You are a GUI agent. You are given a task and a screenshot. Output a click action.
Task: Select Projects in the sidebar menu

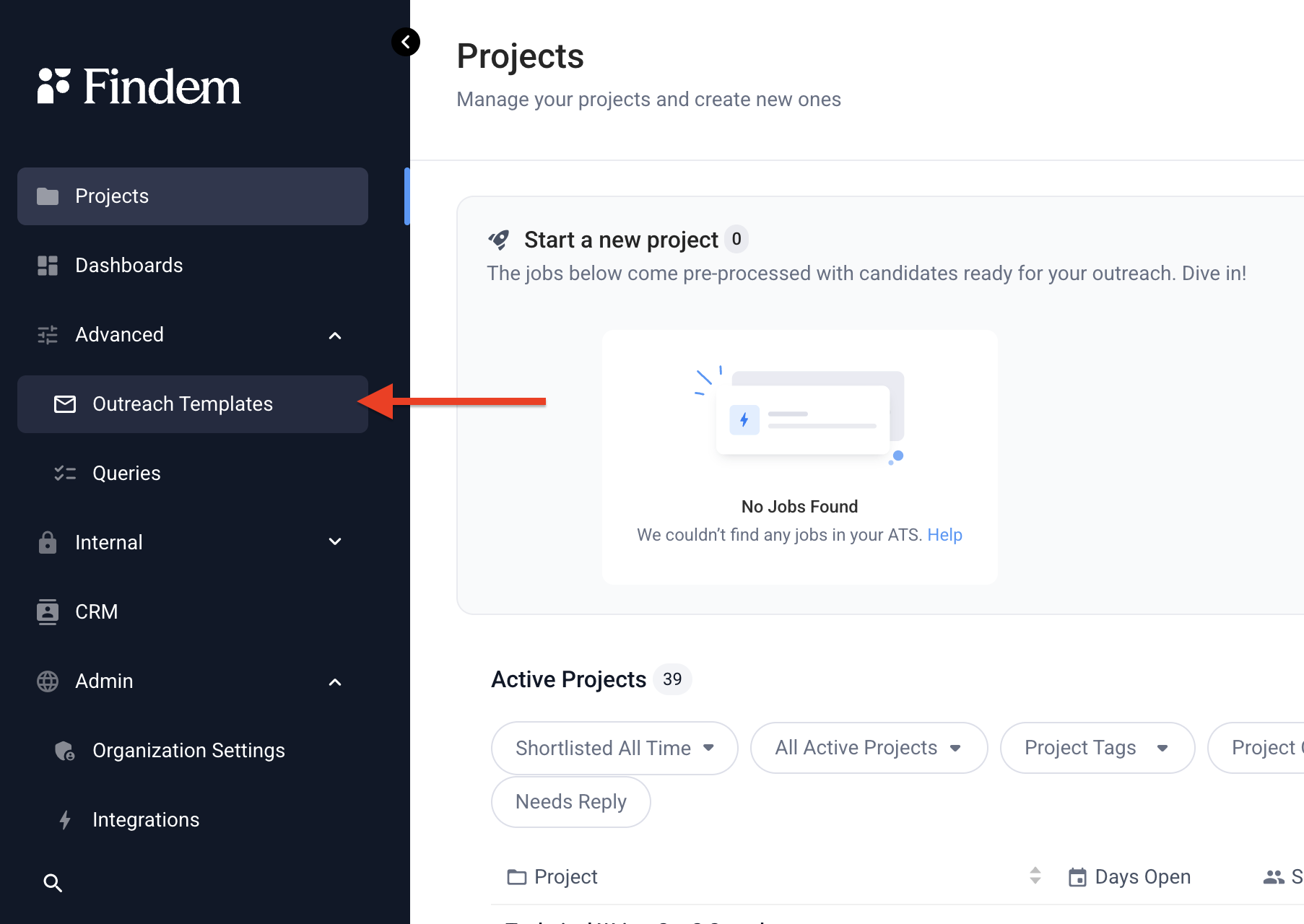193,196
